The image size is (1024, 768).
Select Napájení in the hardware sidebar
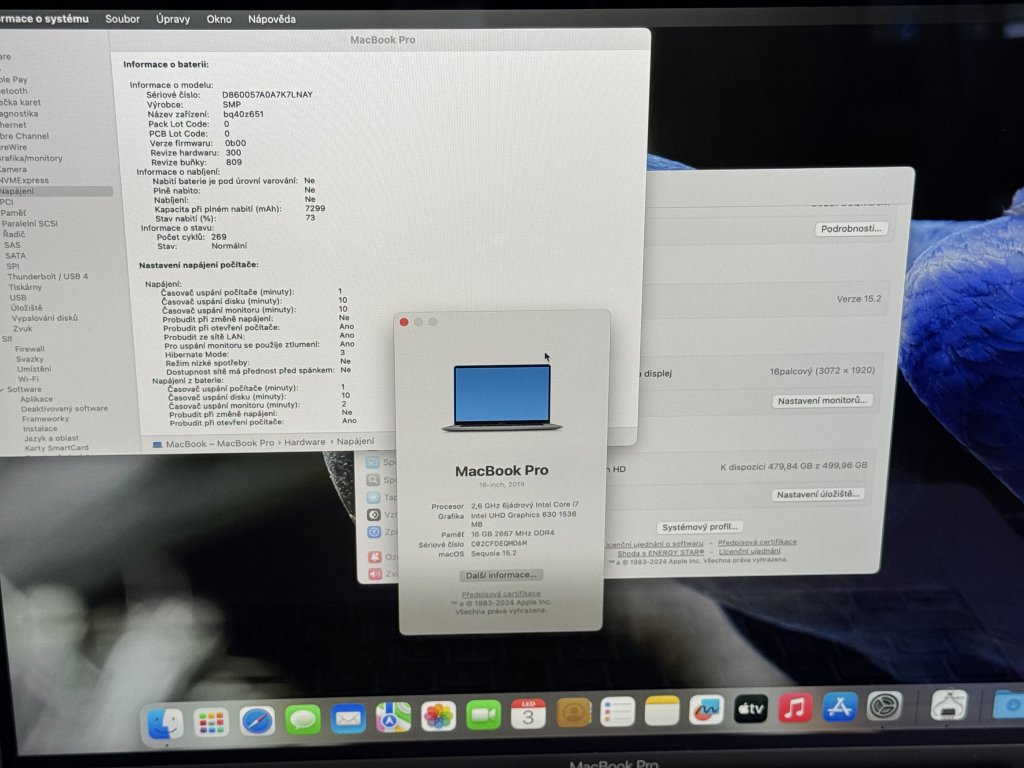(56, 191)
